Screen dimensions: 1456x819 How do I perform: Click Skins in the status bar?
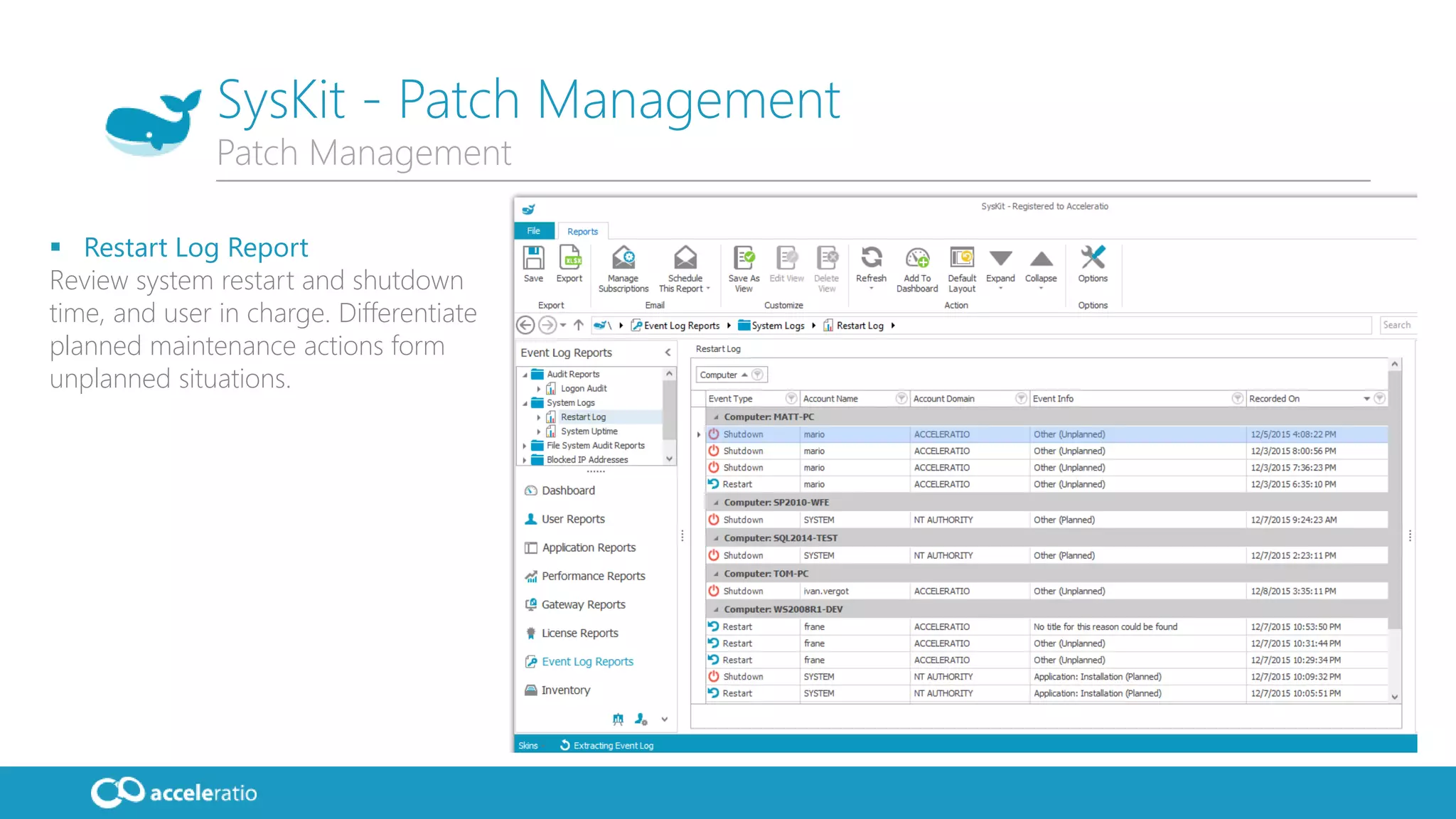pos(528,745)
